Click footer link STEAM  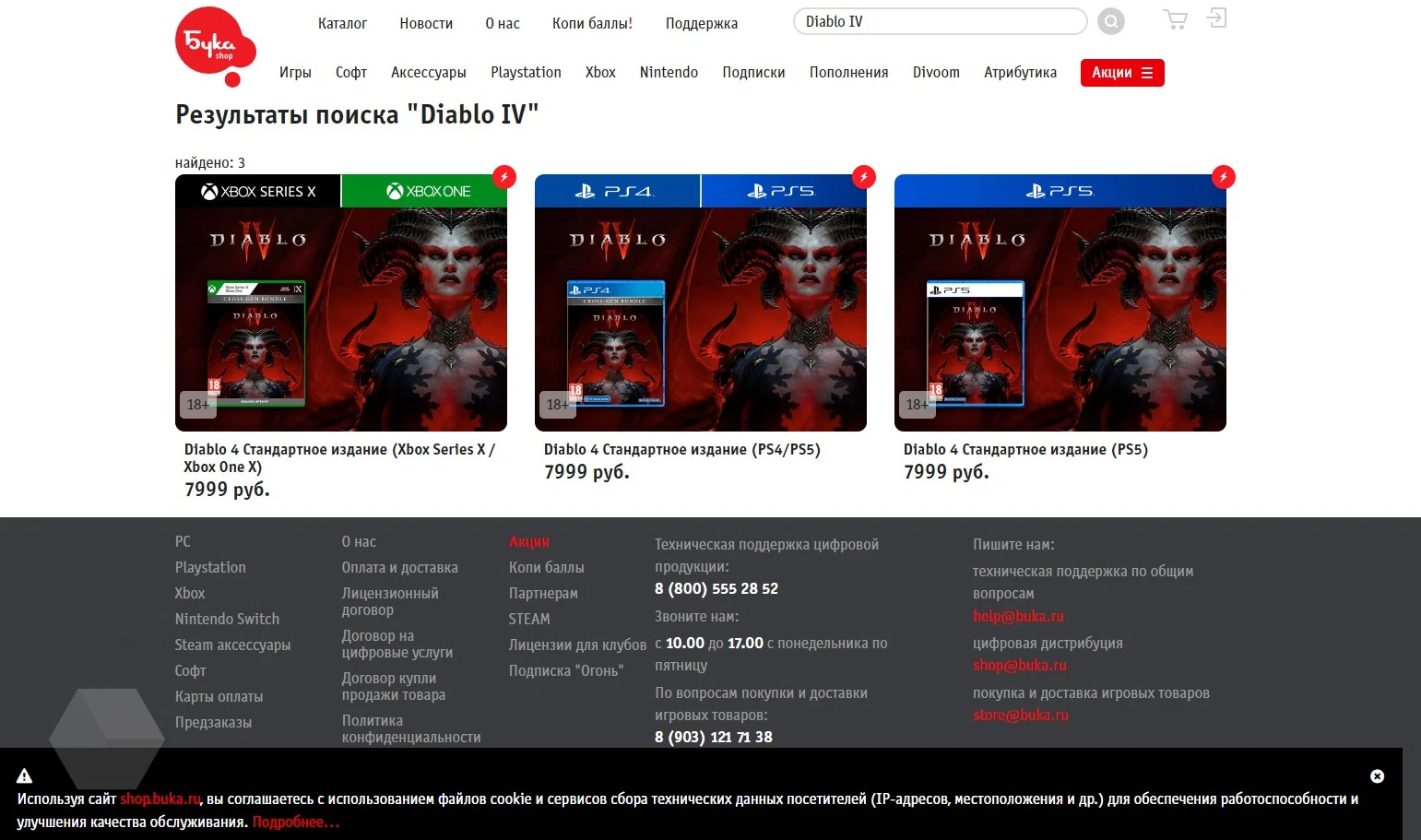(528, 620)
